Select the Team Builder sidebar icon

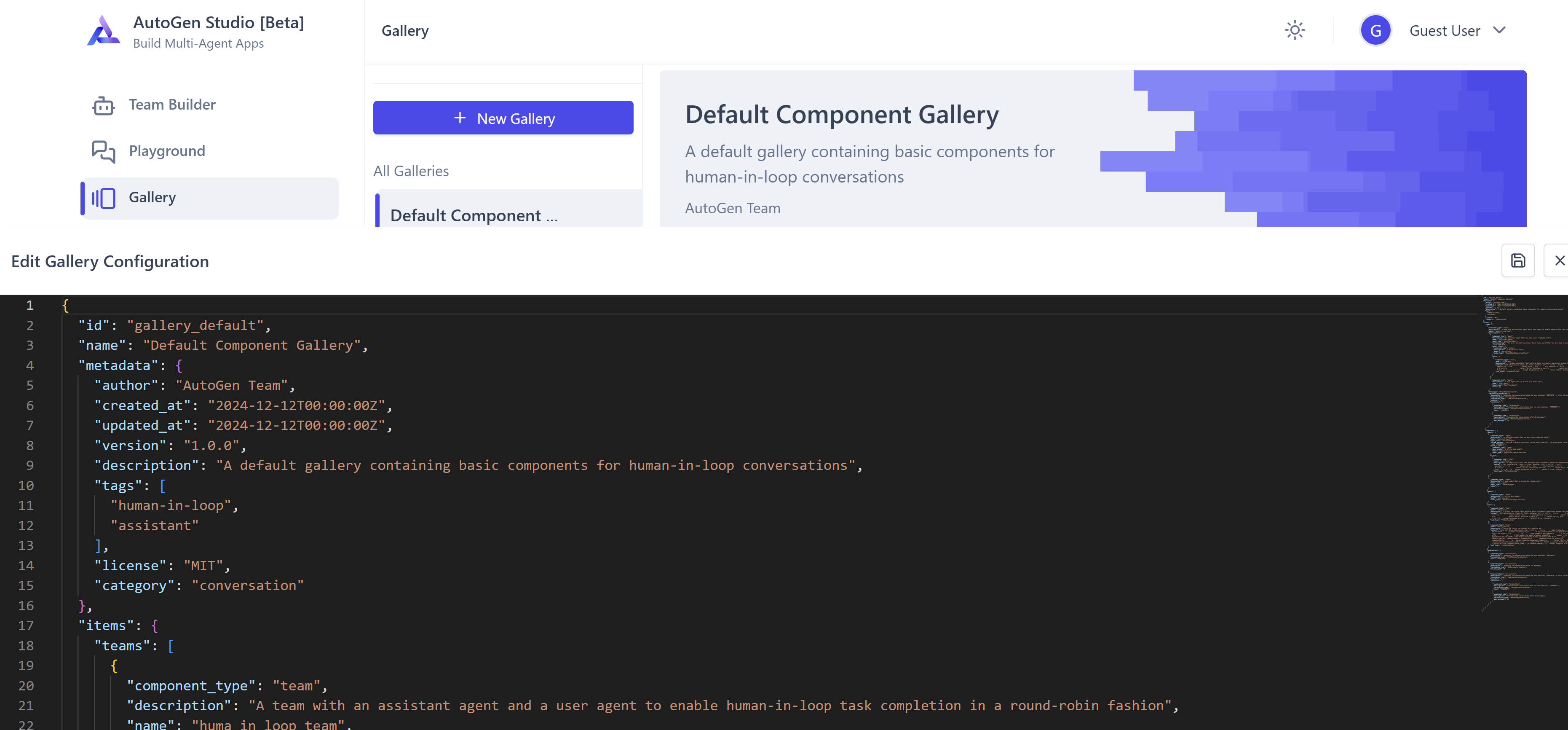(104, 105)
